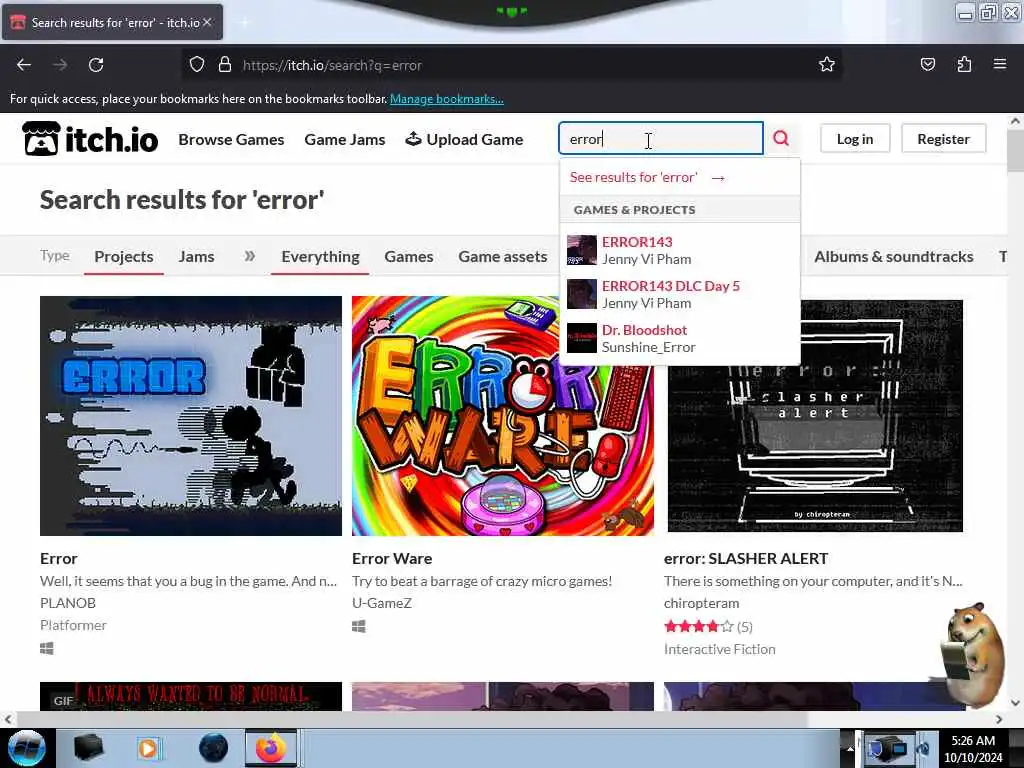Click Upload Game in the header
The image size is (1024, 768).
pyautogui.click(x=464, y=139)
